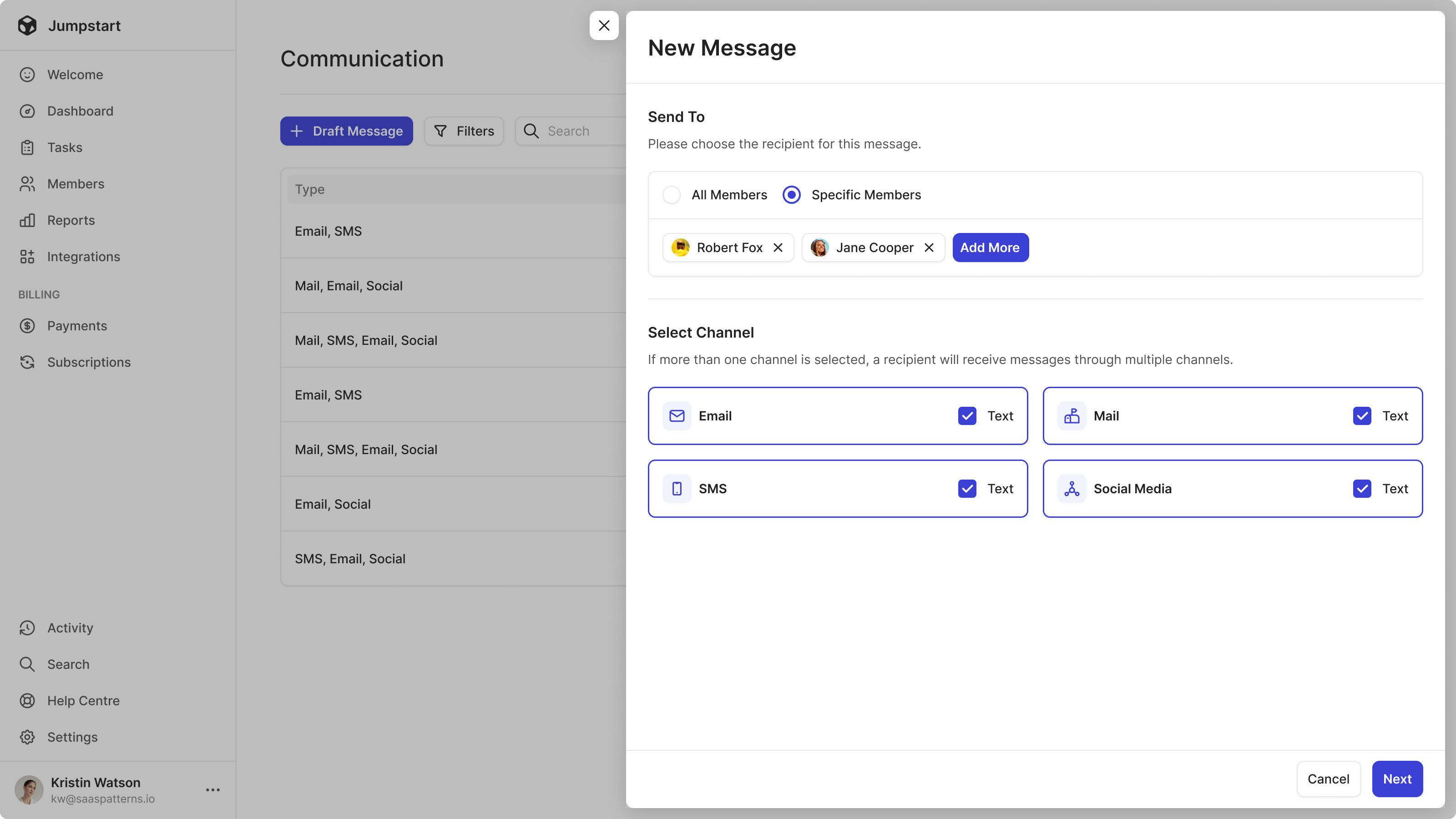This screenshot has height=819, width=1456.
Task: Click the SMS channel icon
Action: (678, 488)
